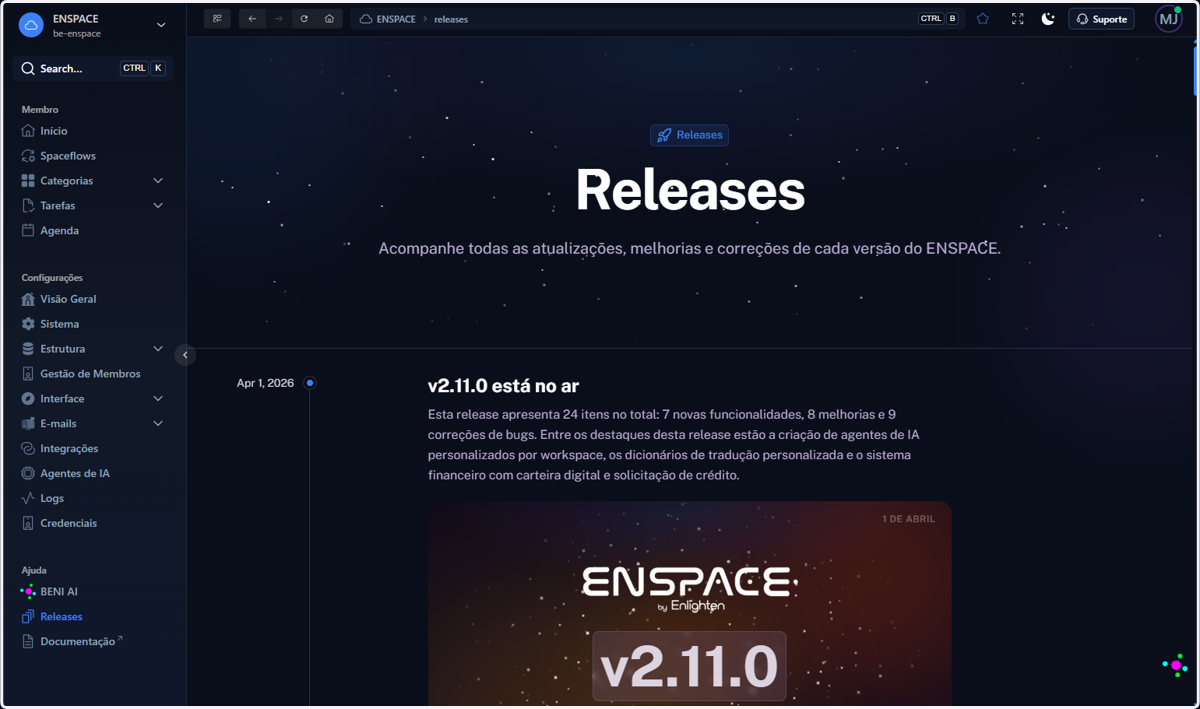Screen dimensions: 1200x709
Task: Toggle the sidebar panel toolbar icon
Action: tap(217, 19)
